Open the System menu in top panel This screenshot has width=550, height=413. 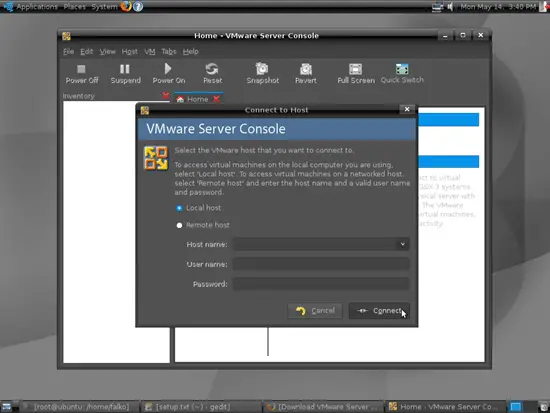click(x=105, y=7)
